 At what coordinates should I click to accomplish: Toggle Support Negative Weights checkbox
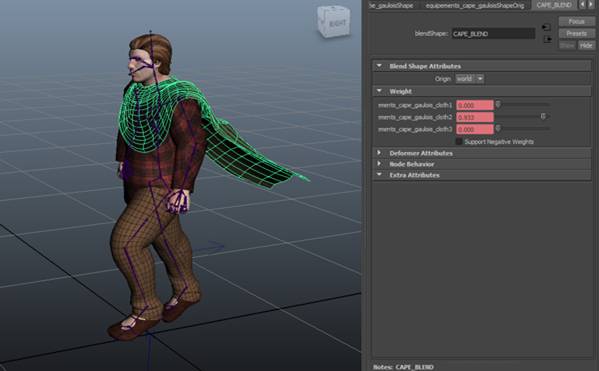[459, 142]
